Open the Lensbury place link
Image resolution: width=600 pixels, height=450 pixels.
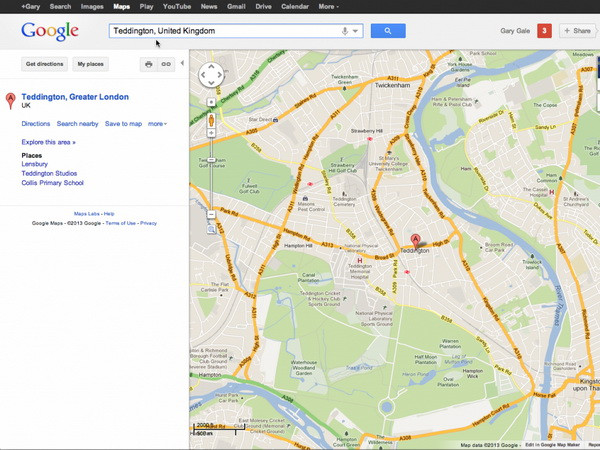[x=34, y=164]
